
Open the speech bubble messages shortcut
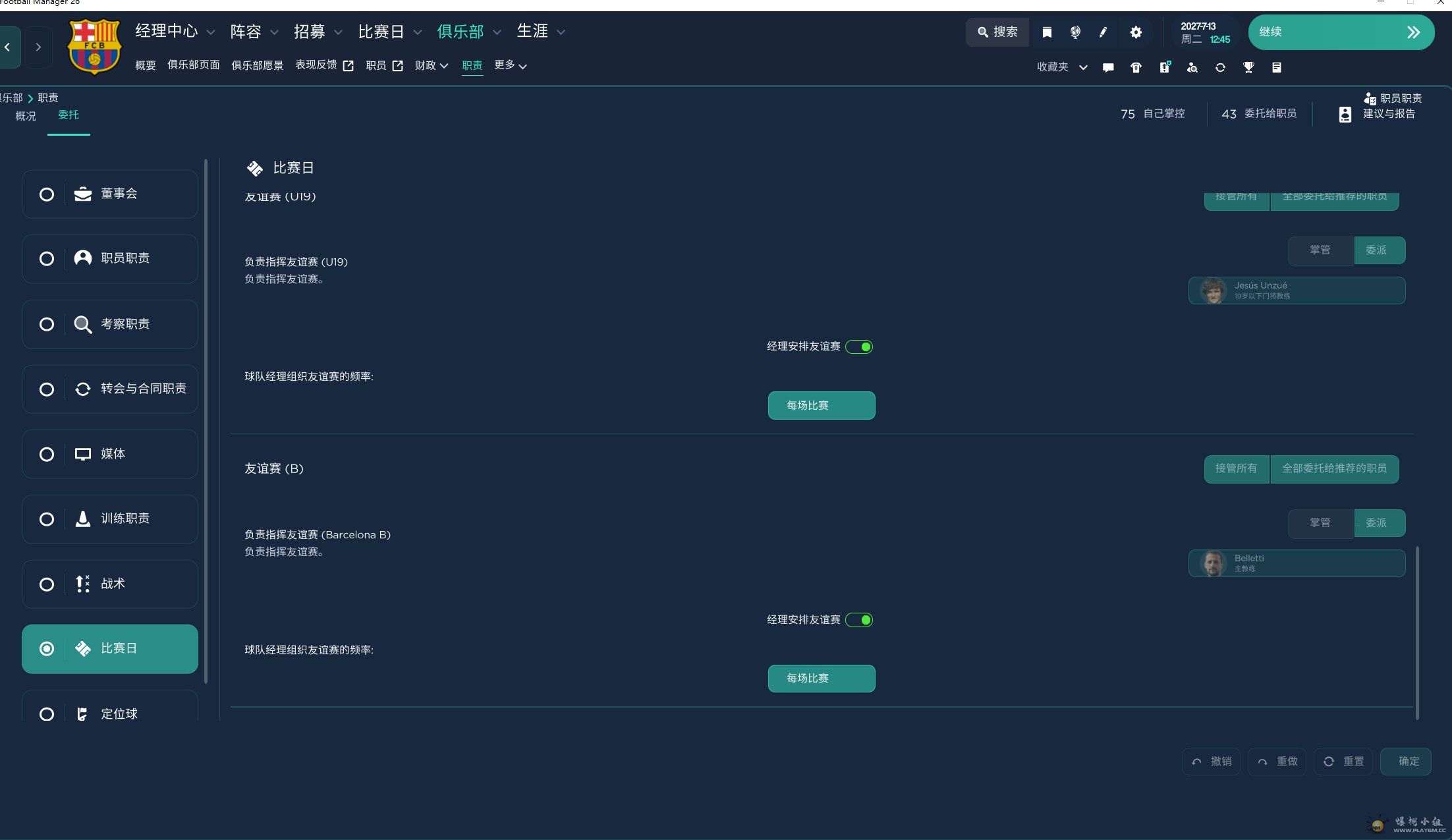(x=1108, y=67)
